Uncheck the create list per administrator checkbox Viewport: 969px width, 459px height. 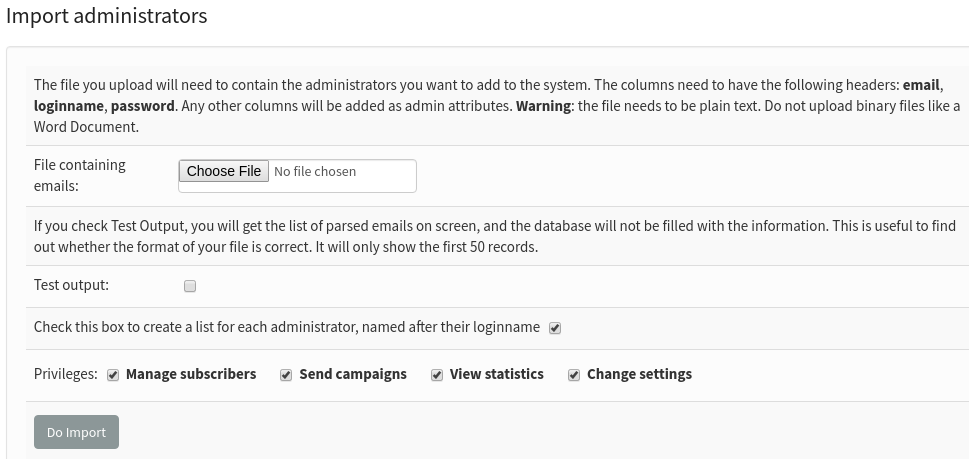(555, 328)
